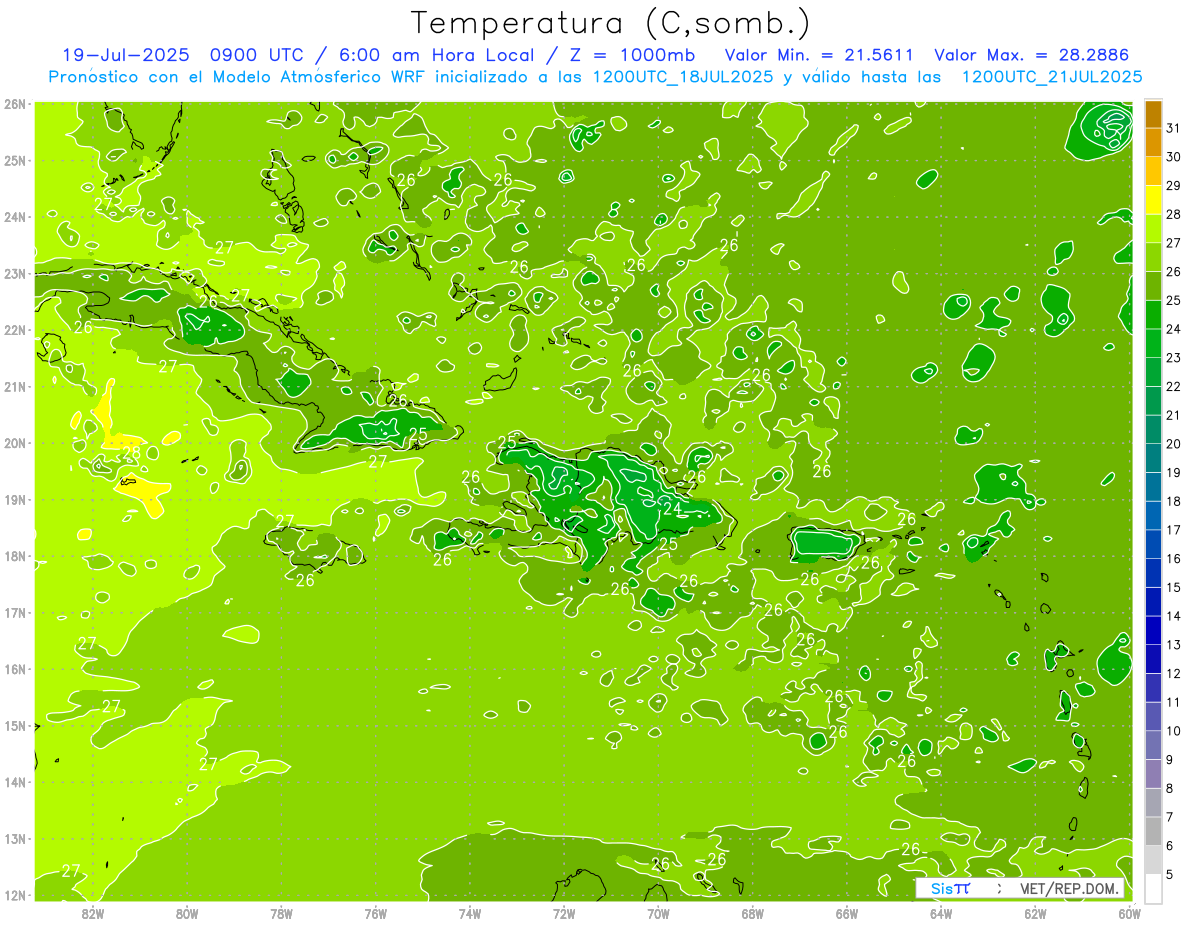Click the legend value '10'
The width and height of the screenshot is (1200, 927).
1173,731
